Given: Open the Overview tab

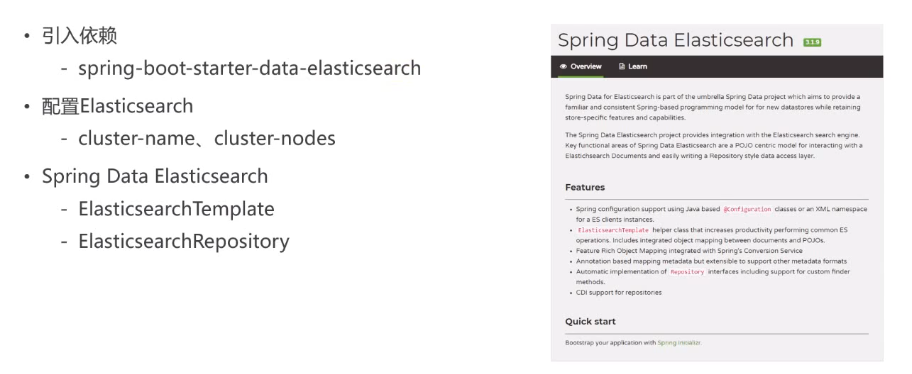Looking at the screenshot, I should (x=580, y=66).
